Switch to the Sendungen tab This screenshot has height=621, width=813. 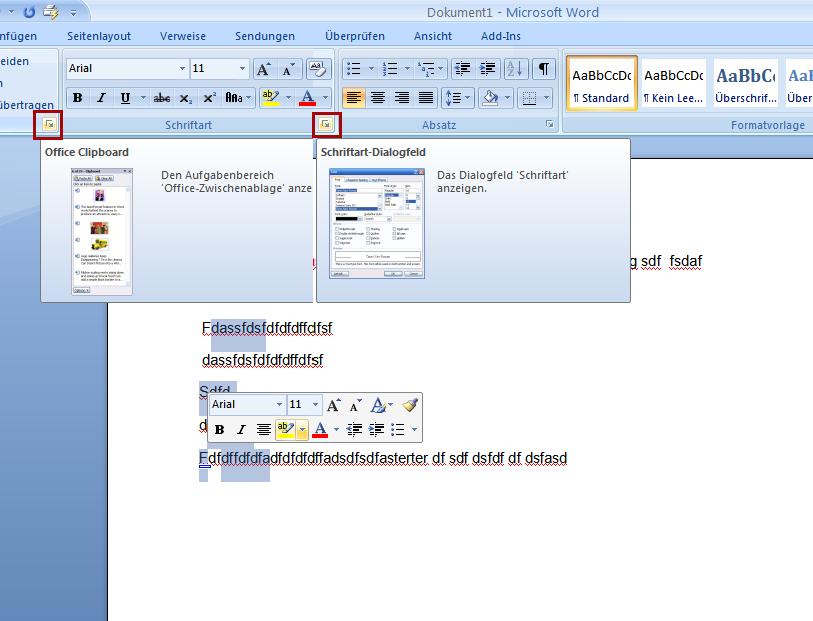coord(264,36)
